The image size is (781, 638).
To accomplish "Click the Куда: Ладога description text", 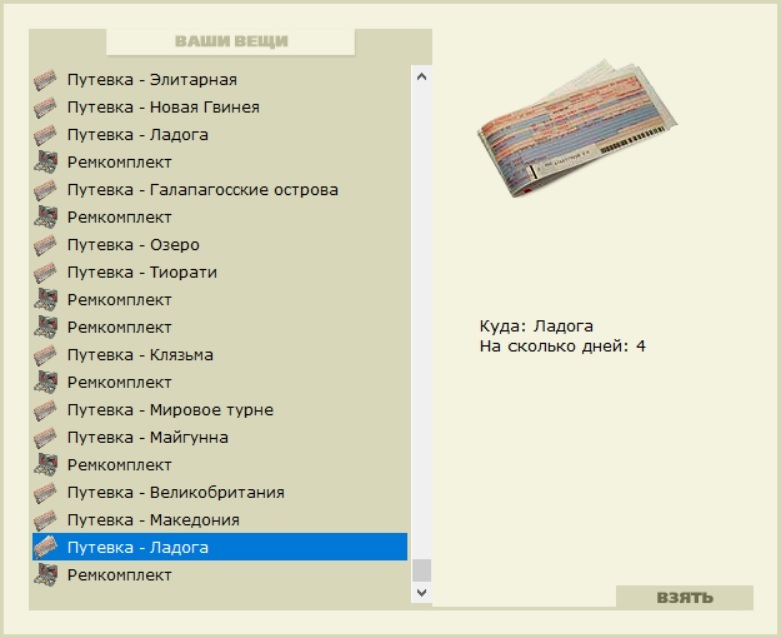I will click(x=536, y=326).
